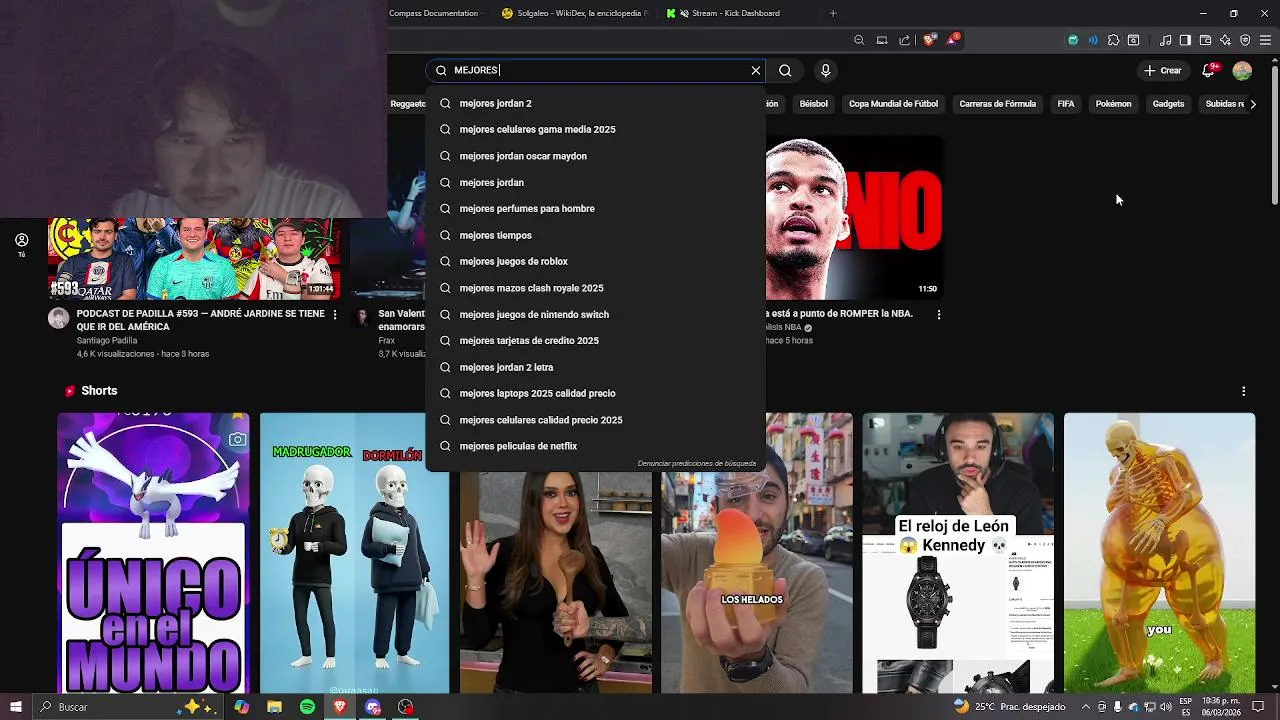This screenshot has height=720, width=1280.
Task: Open YouTube notifications bell
Action: click(x=1209, y=70)
